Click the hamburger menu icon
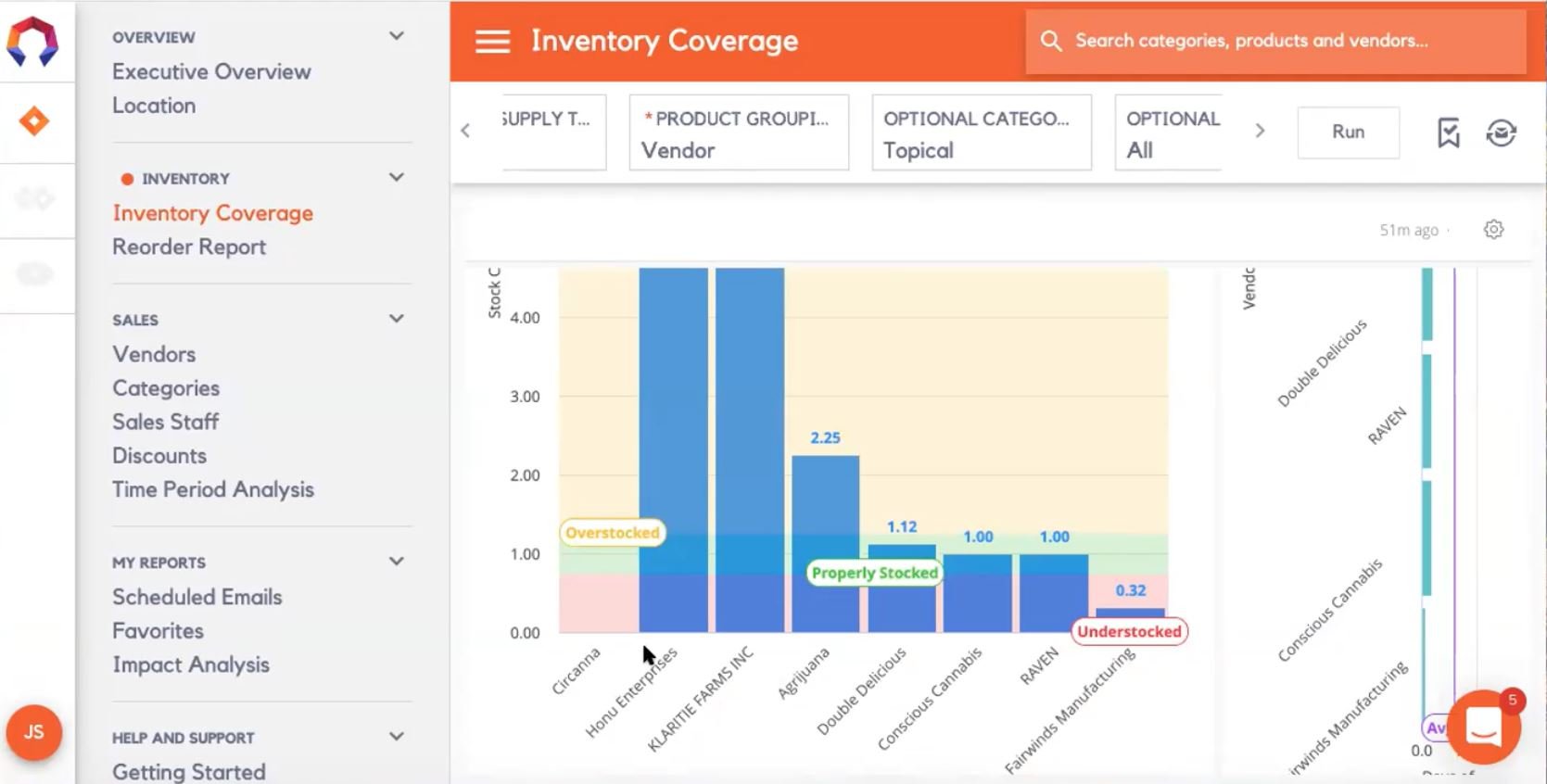Viewport: 1547px width, 784px height. 492,42
